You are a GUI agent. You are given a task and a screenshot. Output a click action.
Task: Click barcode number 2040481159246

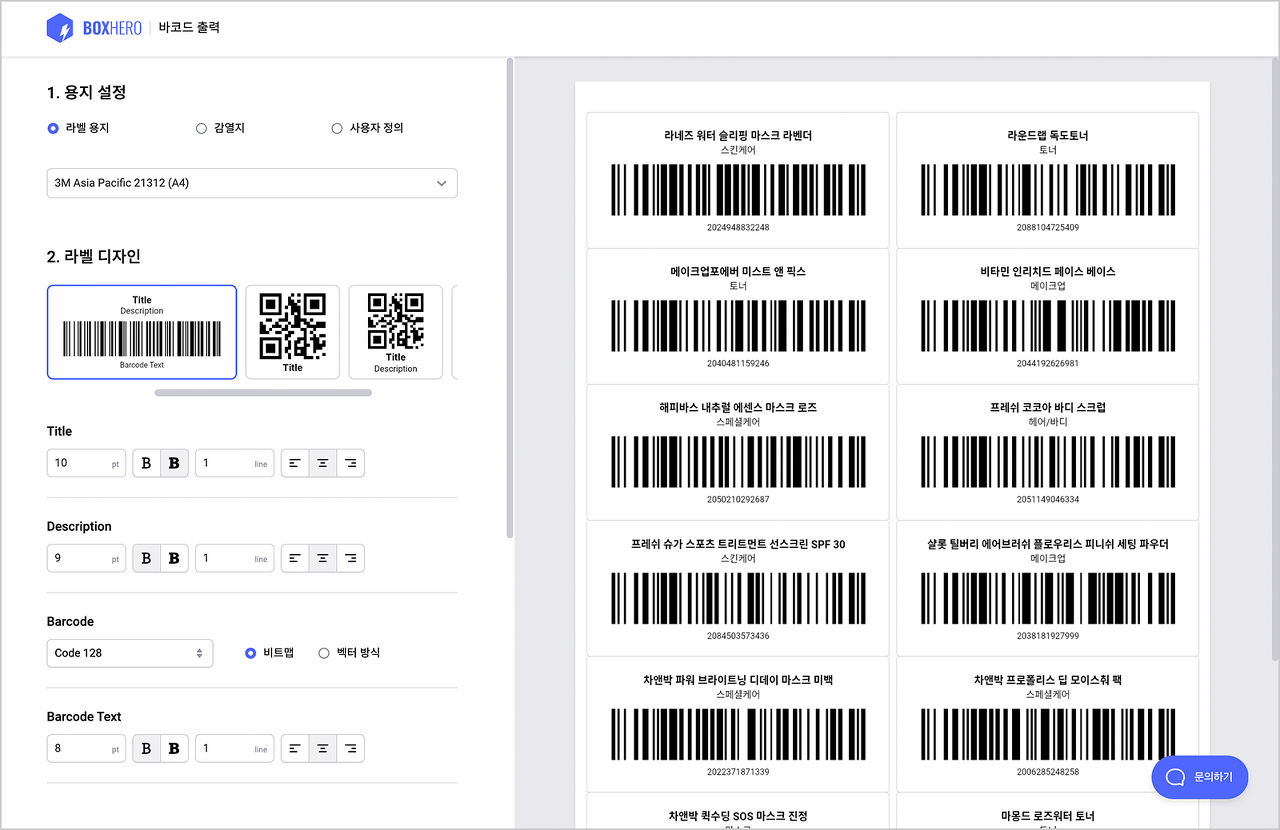point(738,363)
